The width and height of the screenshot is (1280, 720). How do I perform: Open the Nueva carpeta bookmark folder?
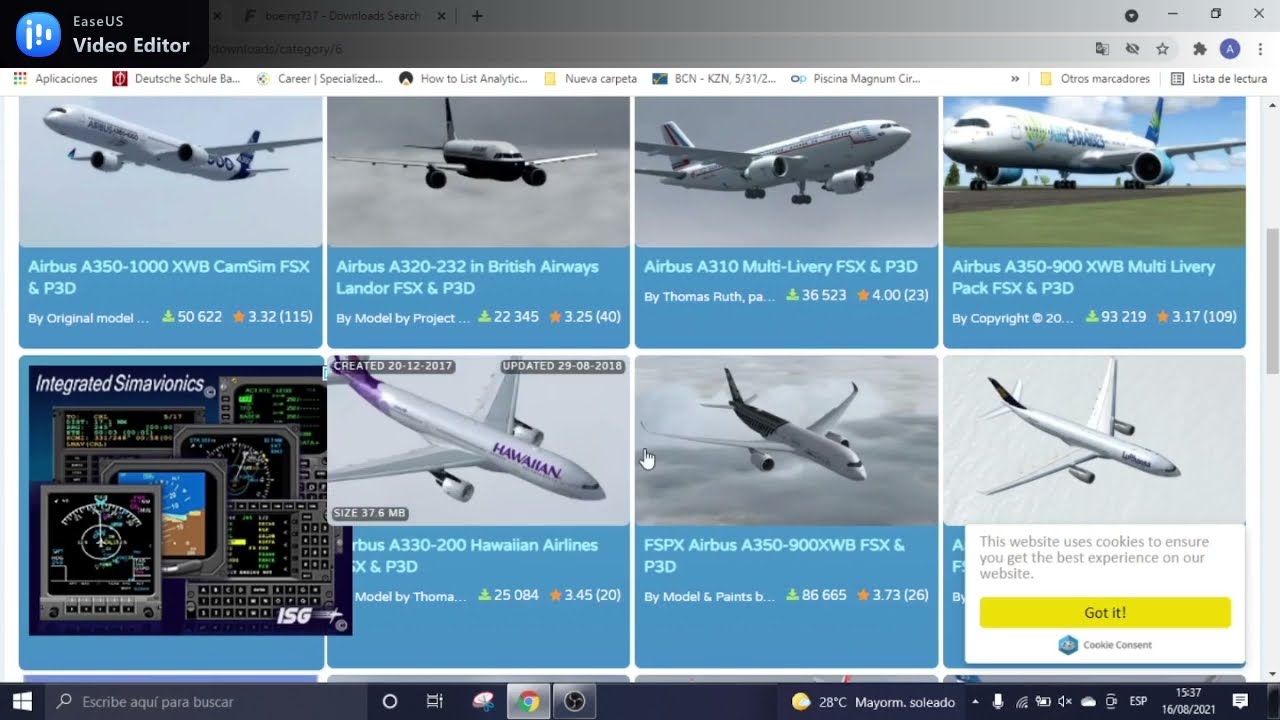coord(590,79)
